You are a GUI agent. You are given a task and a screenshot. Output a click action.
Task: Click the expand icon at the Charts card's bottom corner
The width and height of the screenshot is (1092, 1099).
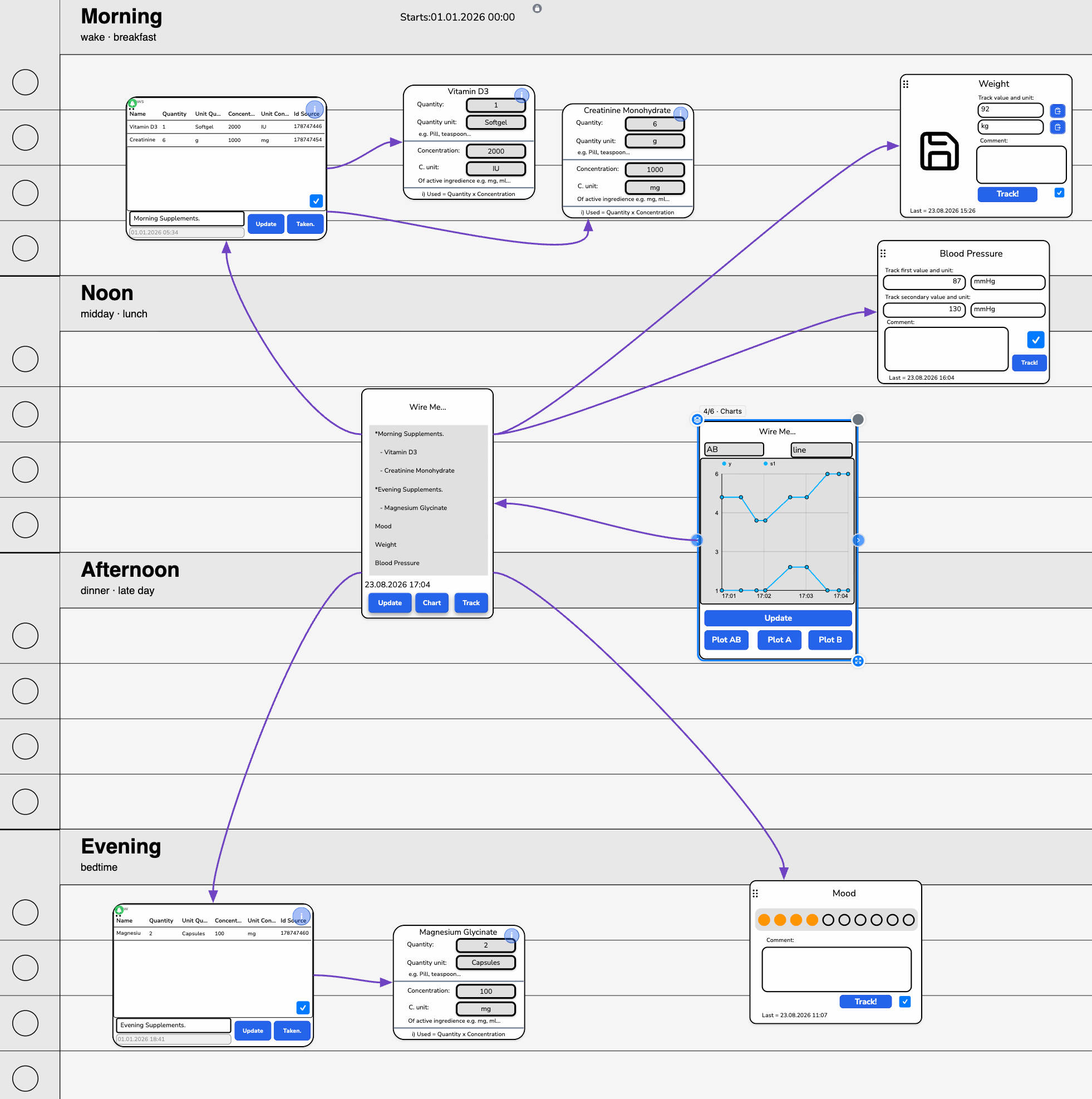pyautogui.click(x=858, y=660)
